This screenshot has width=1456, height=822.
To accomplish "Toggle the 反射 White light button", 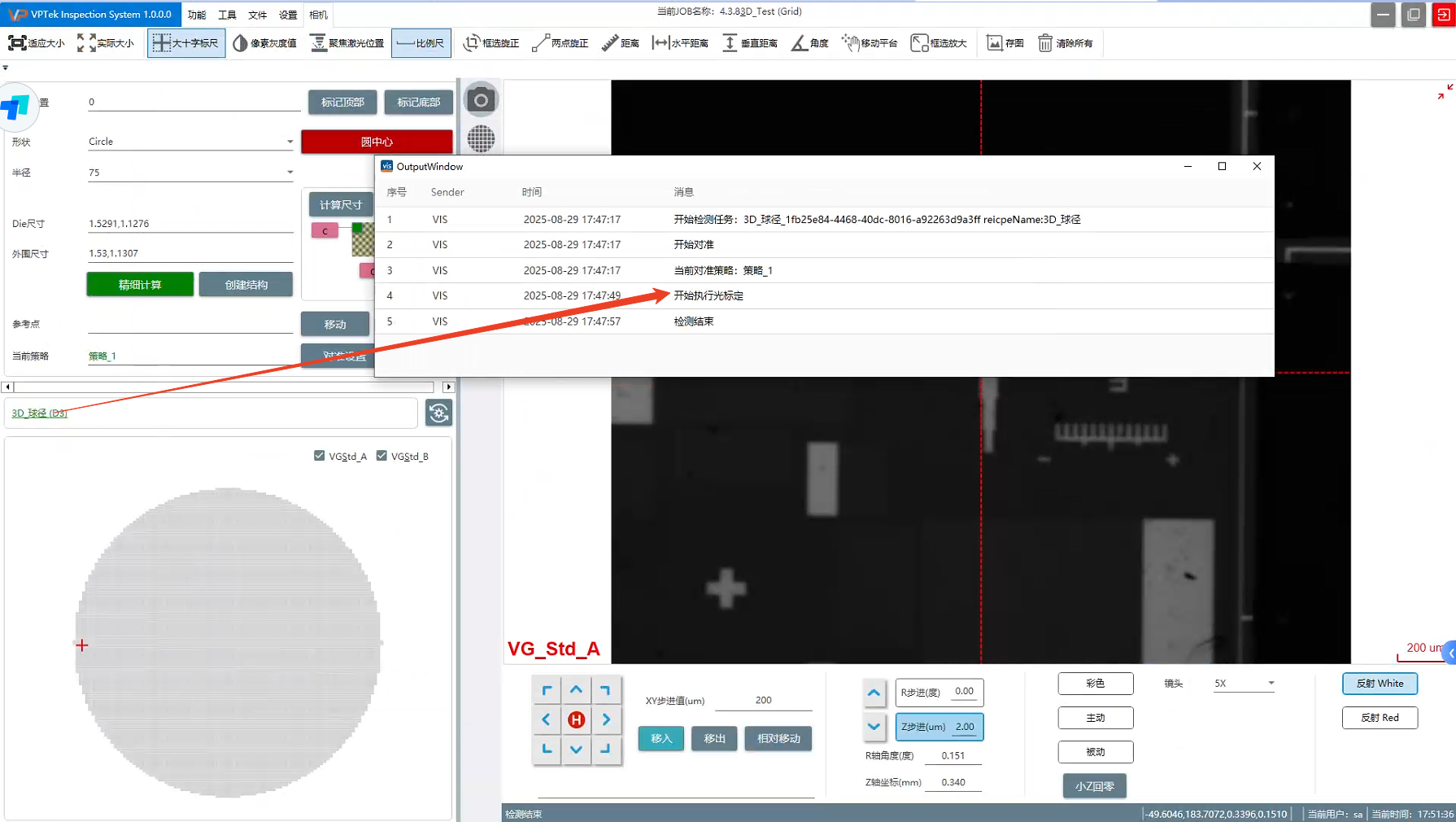I will tap(1379, 684).
